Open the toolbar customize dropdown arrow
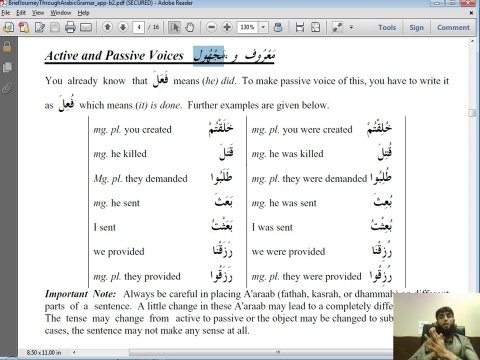480x360 pixels. [351, 27]
